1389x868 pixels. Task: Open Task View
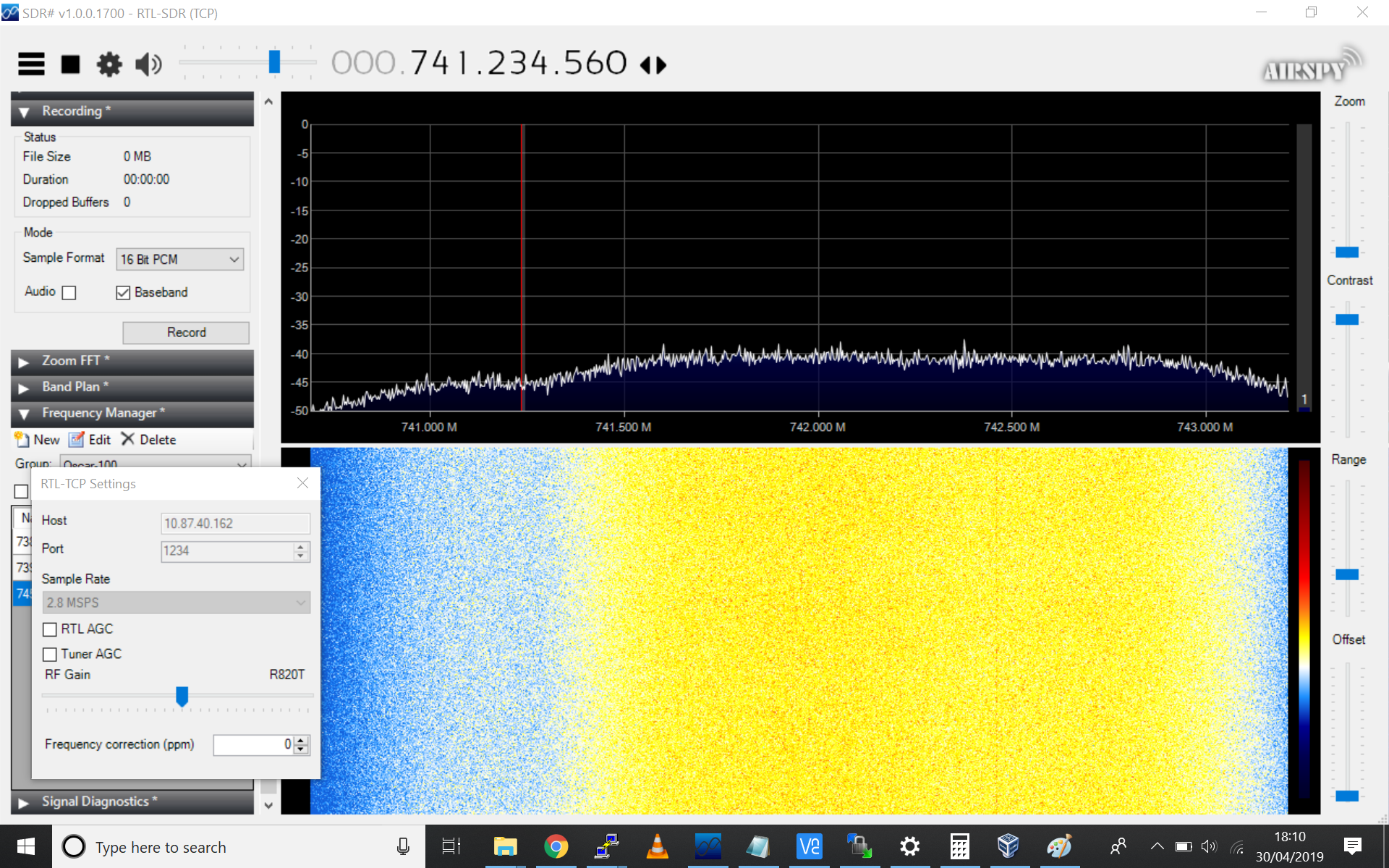(x=451, y=846)
